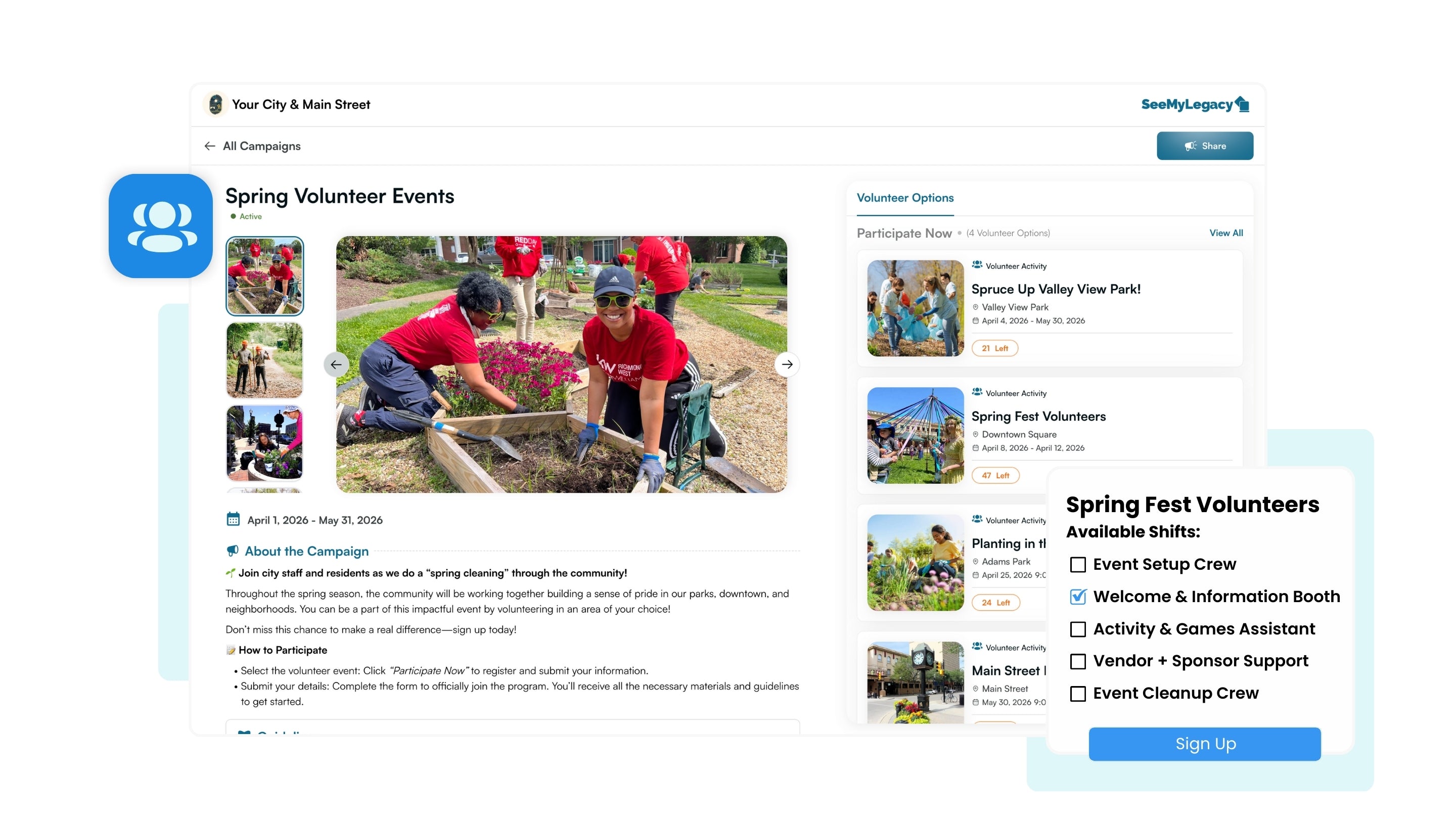1456x819 pixels.
Task: Click the SeeMyLegacy logo
Action: coord(1194,105)
